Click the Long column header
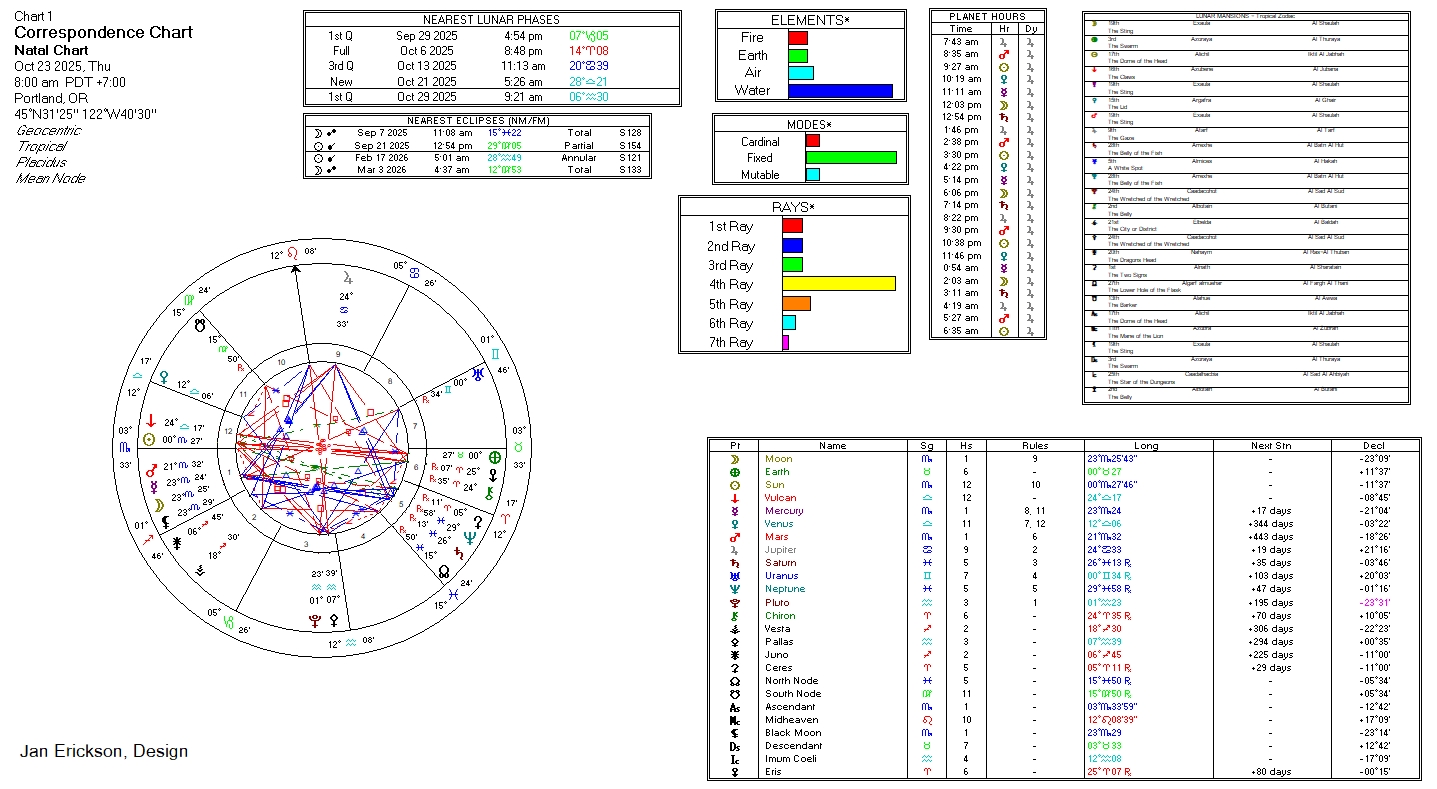This screenshot has width=1437, height=789. coord(1147,446)
